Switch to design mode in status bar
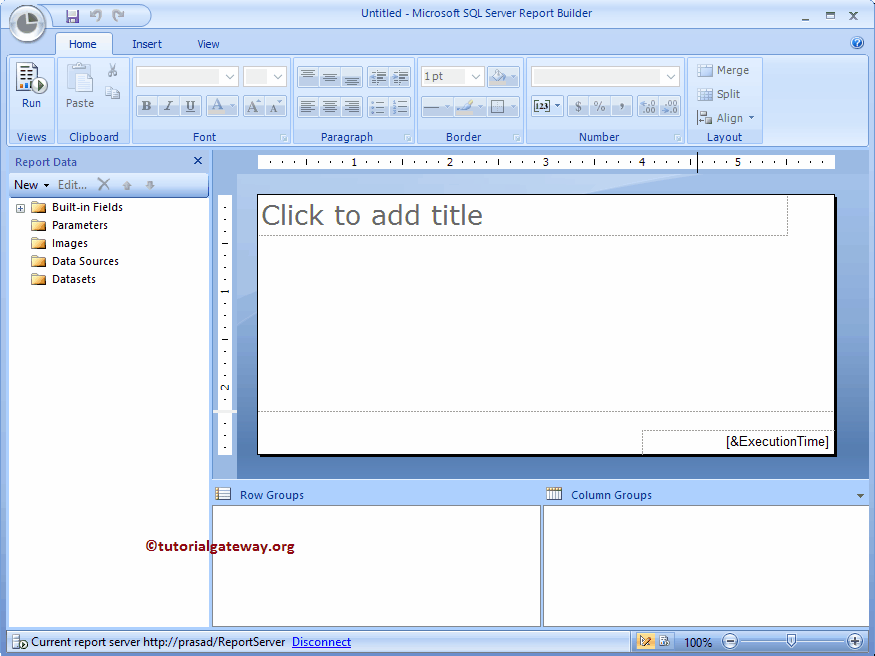 (x=645, y=641)
